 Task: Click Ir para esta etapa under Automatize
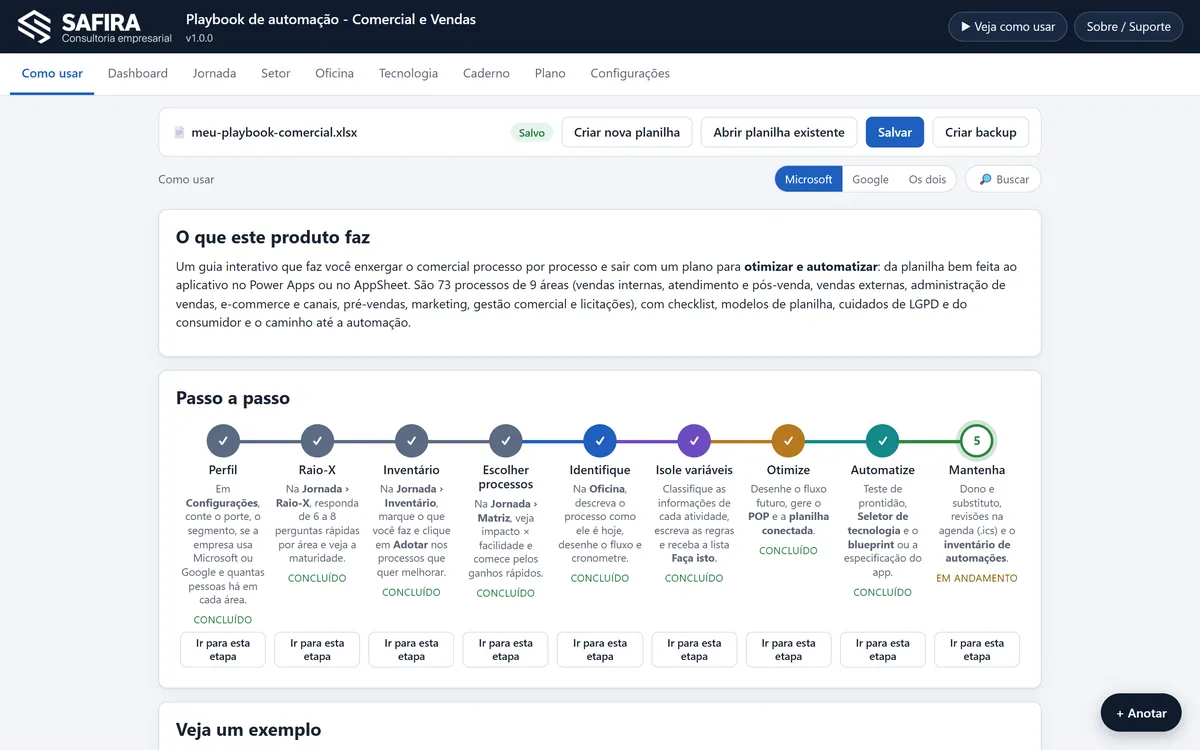click(882, 650)
